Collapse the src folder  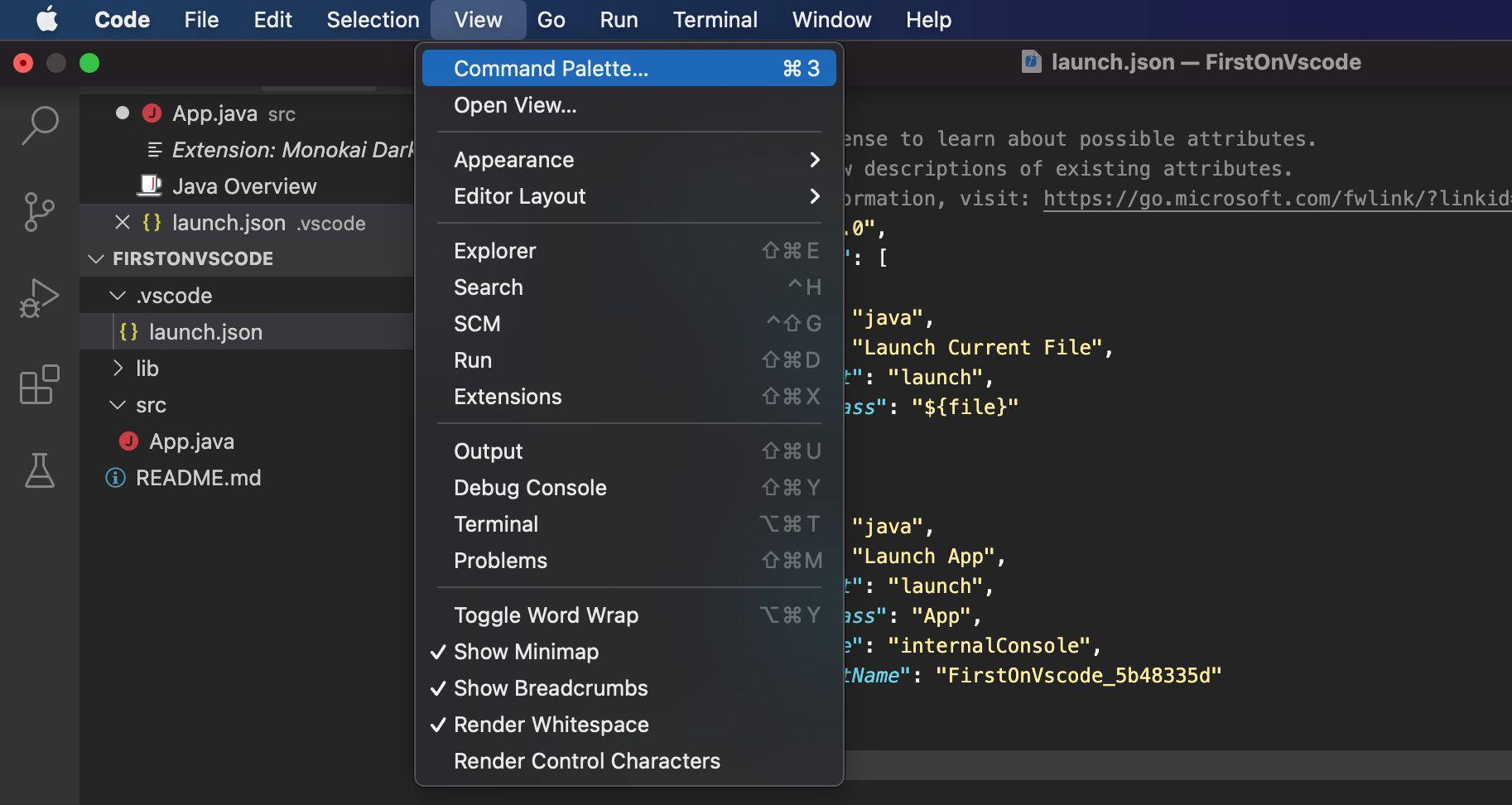click(x=118, y=405)
